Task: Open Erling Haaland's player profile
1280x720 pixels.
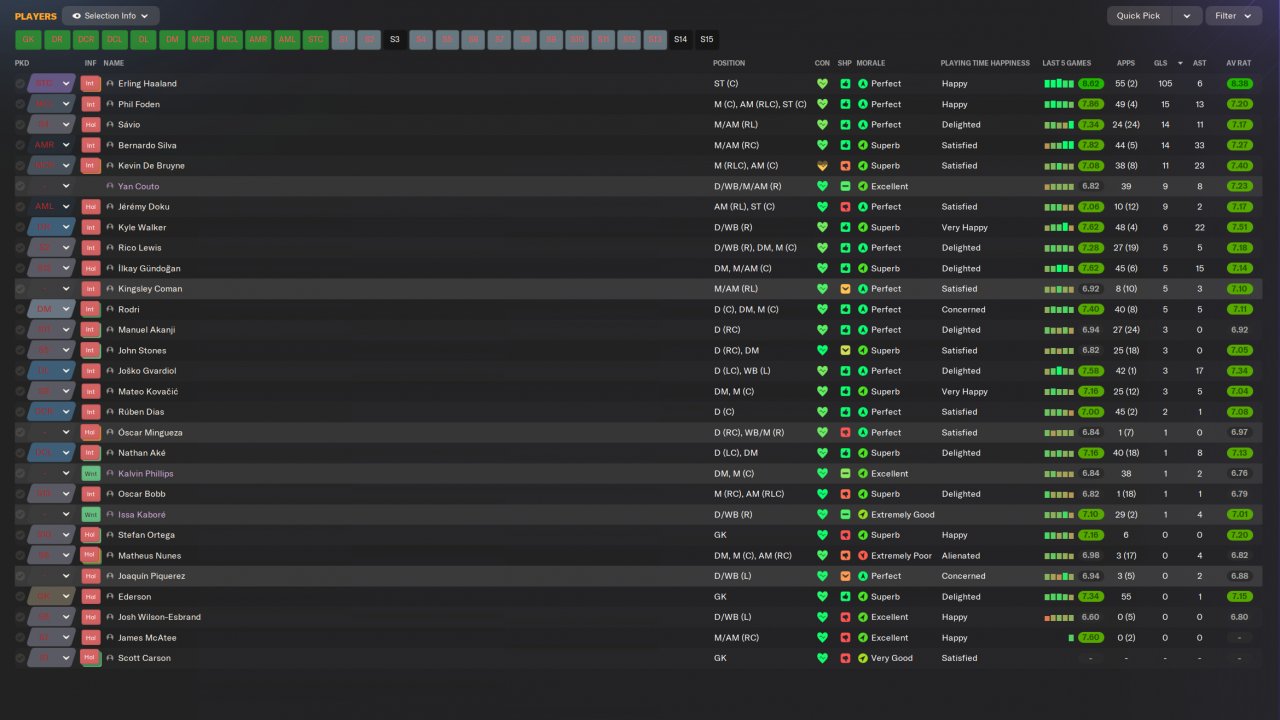Action: pyautogui.click(x=147, y=84)
